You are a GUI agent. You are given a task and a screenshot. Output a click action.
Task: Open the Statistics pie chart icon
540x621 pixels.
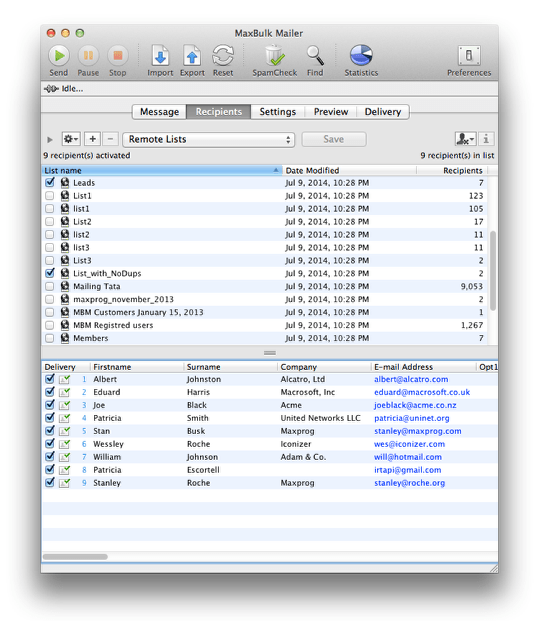coord(361,55)
